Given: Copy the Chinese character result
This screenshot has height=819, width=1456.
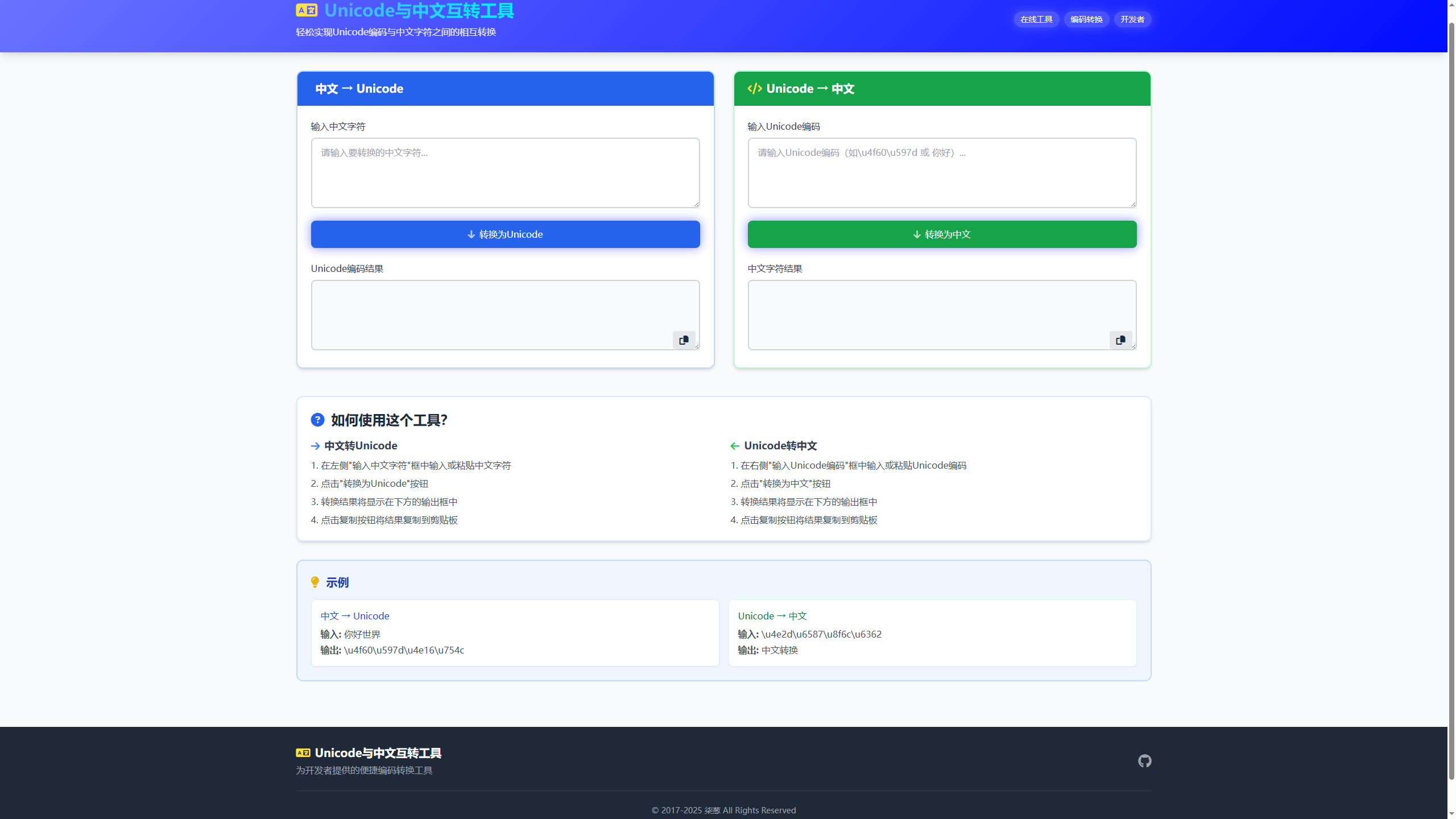Looking at the screenshot, I should point(1120,340).
